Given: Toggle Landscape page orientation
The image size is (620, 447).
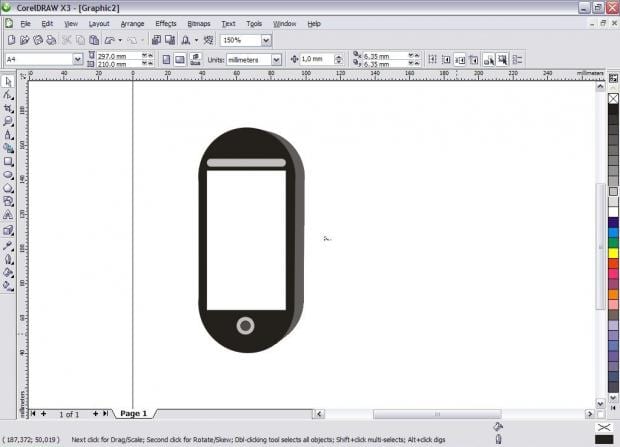Looking at the screenshot, I should click(180, 60).
